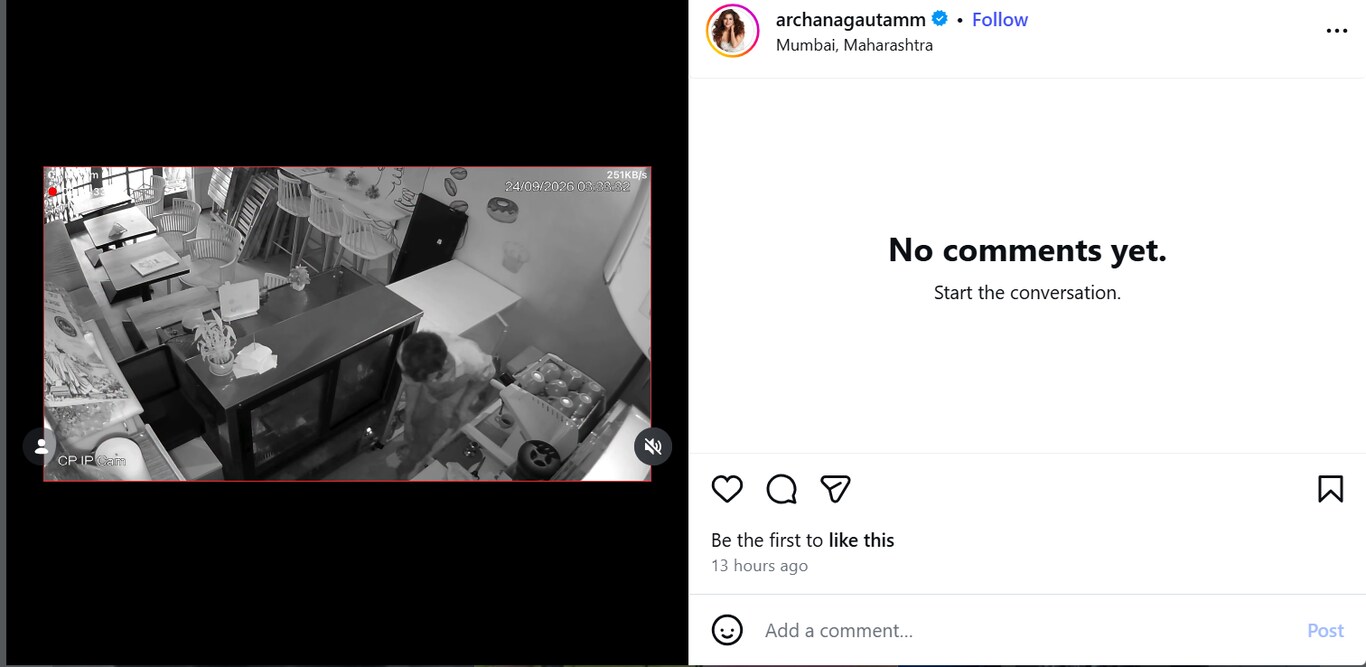Click the blue verified badge
This screenshot has height=667, width=1366.
[x=940, y=19]
